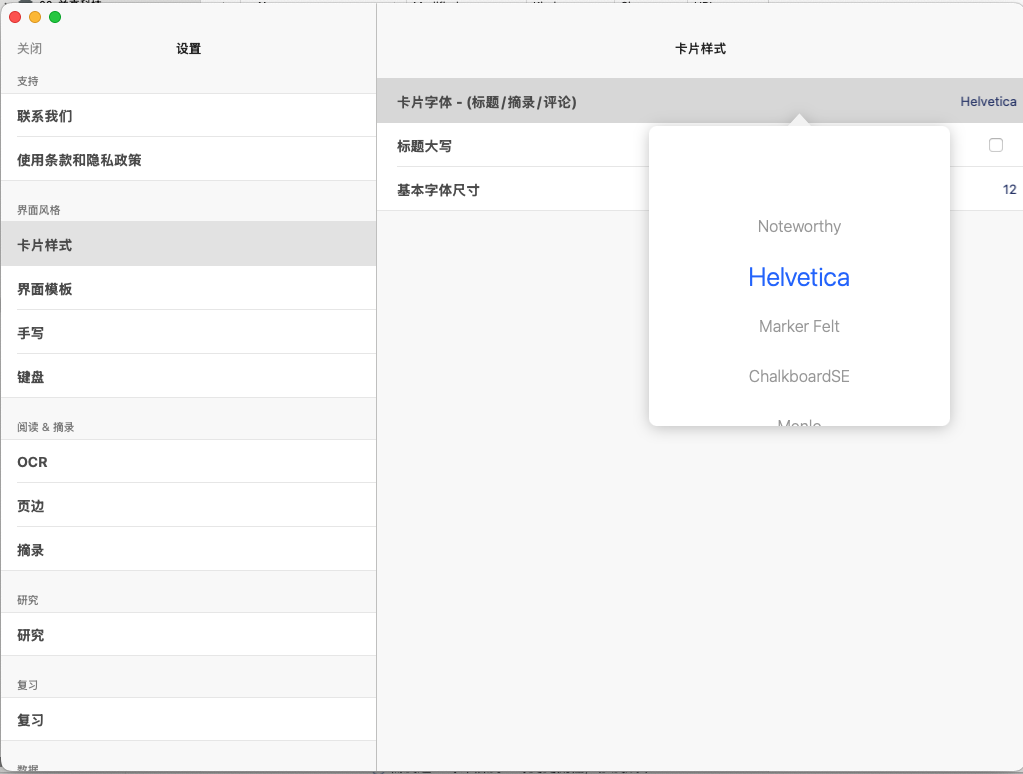Select 研究 in the settings list
Screen dimensions: 1023x774
[31, 635]
